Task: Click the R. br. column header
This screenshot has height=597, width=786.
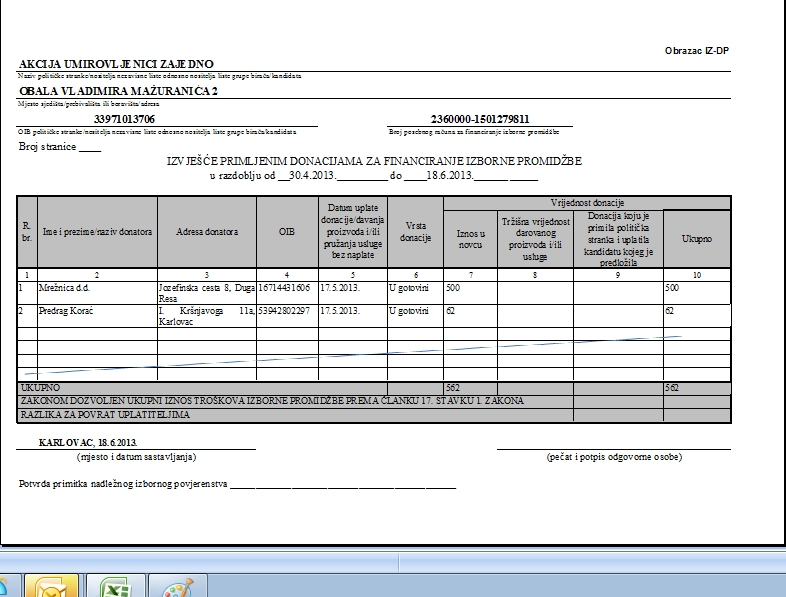Action: [x=27, y=232]
